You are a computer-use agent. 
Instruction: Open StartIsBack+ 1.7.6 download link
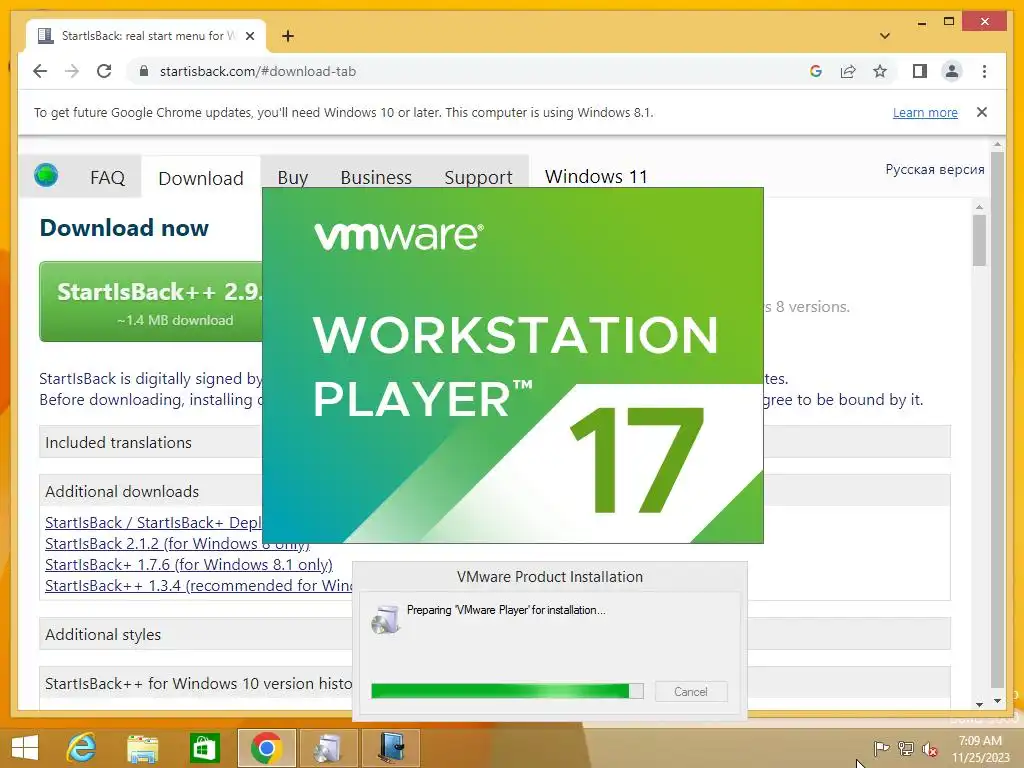[x=189, y=564]
